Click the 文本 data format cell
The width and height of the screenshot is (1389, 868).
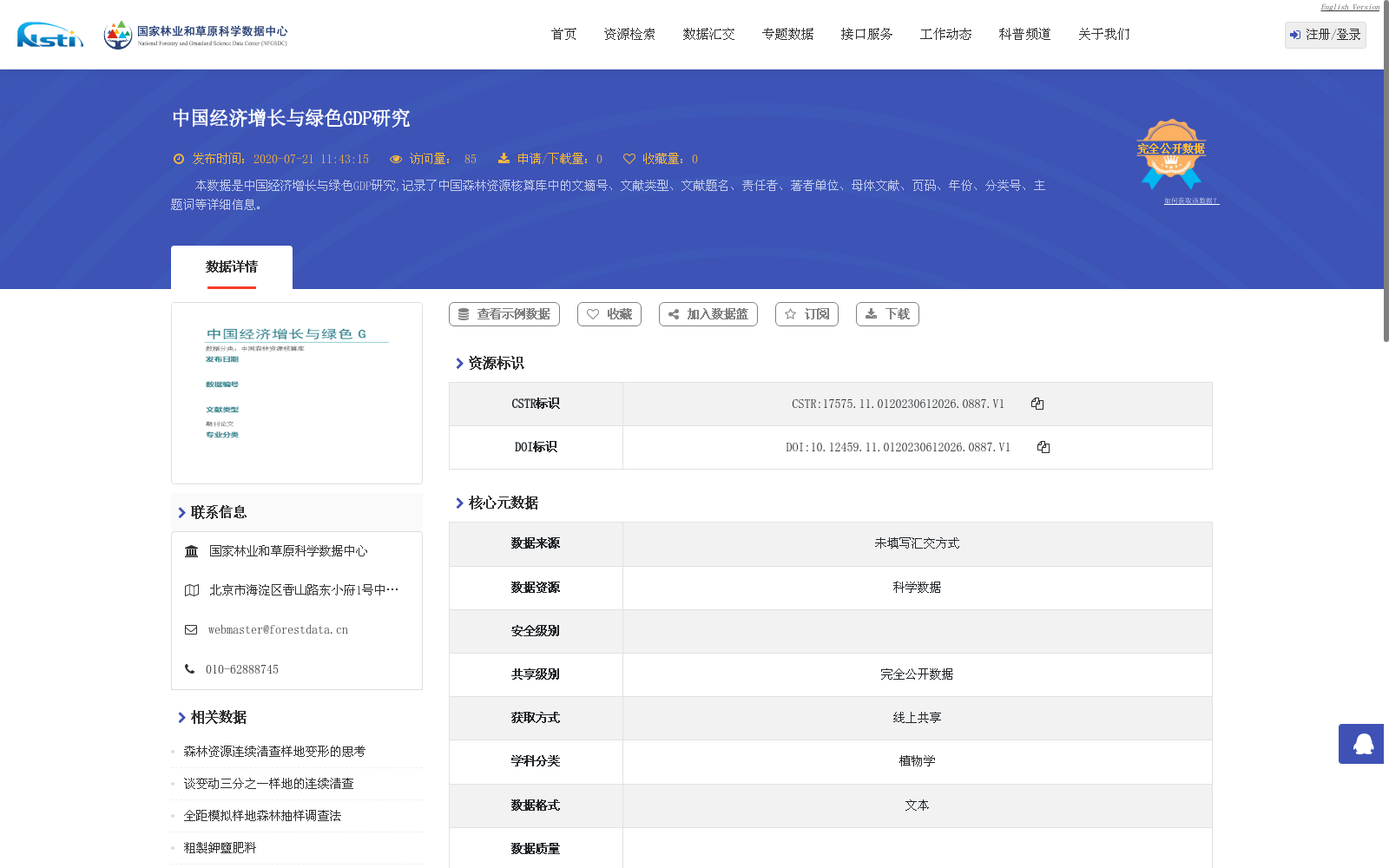(917, 806)
